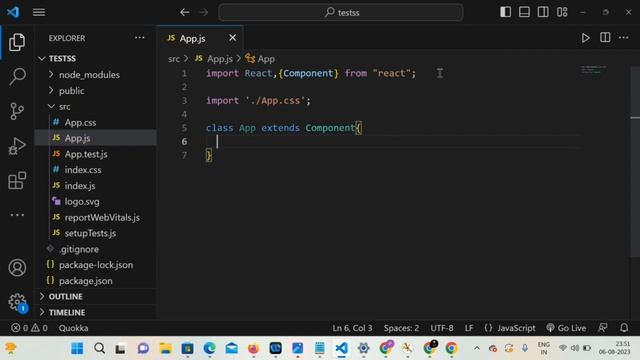640x360 pixels.
Task: Toggle bottom panel layout icon
Action: point(524,12)
